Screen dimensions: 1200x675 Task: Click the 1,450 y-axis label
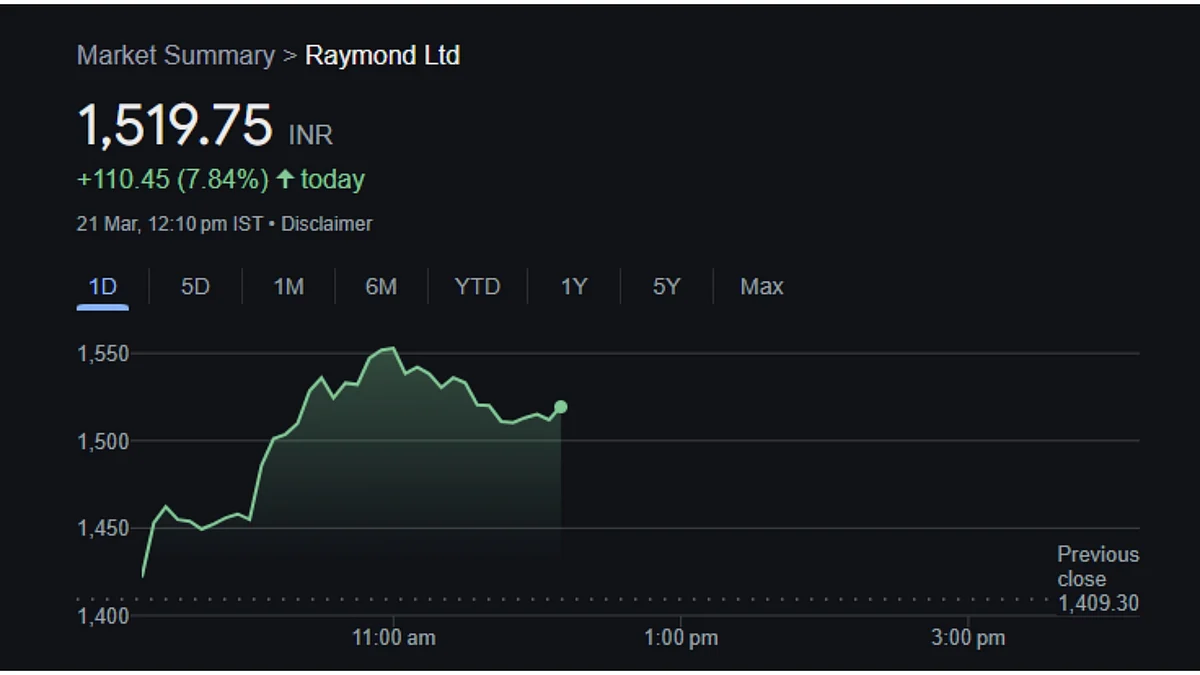(x=103, y=528)
